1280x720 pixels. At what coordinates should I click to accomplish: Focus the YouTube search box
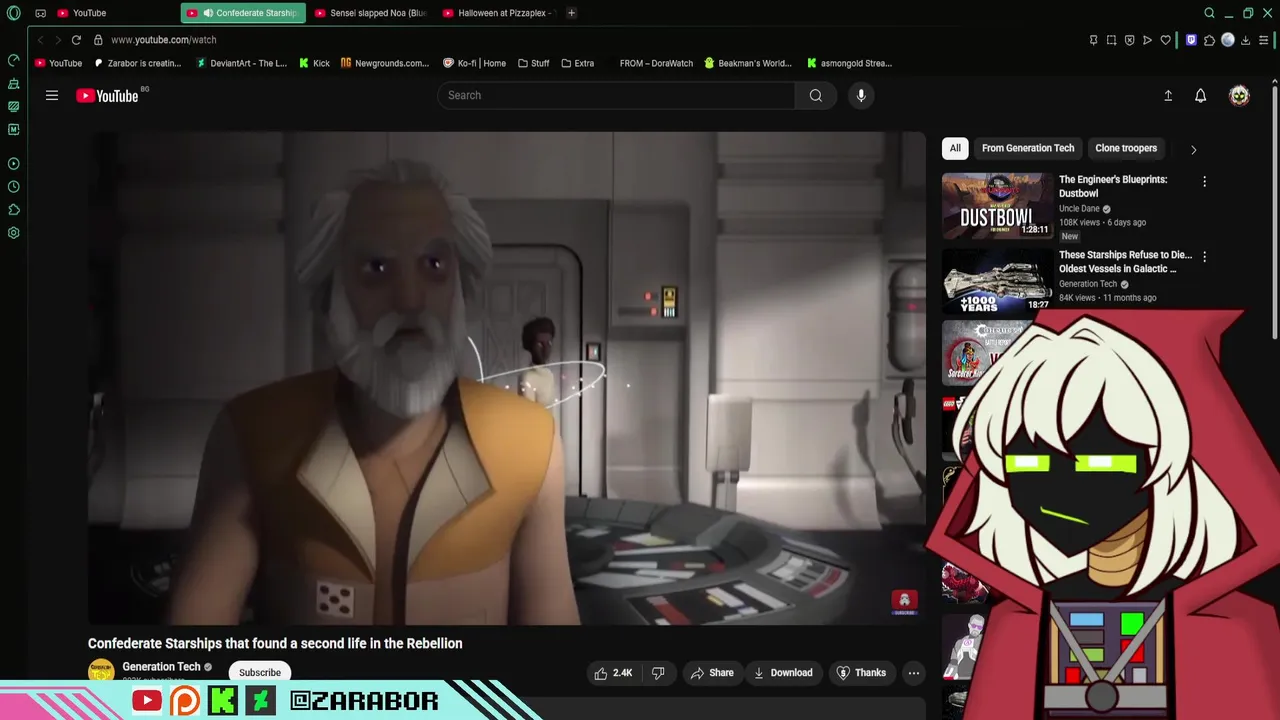click(616, 95)
